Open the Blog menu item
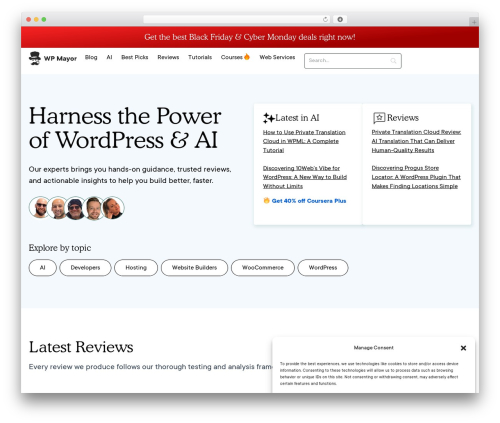This screenshot has height=423, width=500. [91, 57]
